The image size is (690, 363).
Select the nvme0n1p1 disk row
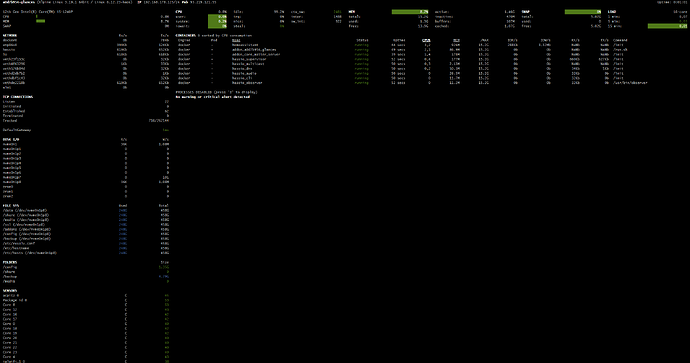click(86, 149)
